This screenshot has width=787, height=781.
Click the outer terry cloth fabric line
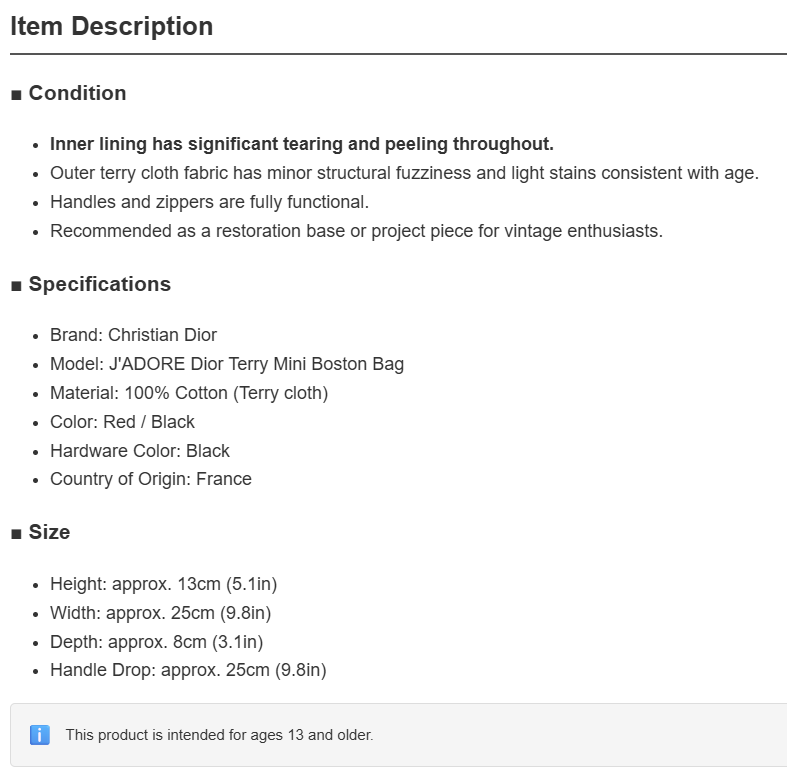click(405, 173)
